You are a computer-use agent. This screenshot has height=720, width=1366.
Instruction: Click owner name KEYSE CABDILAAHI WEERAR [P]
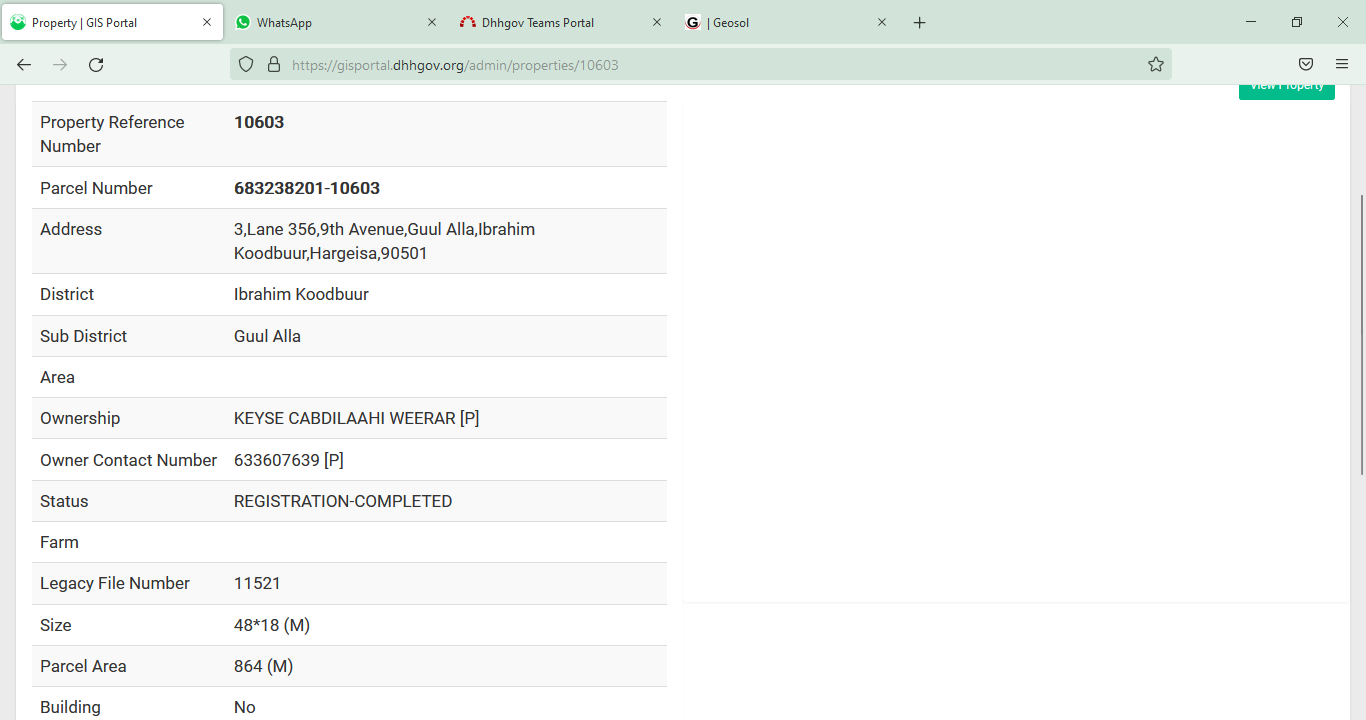coord(357,418)
